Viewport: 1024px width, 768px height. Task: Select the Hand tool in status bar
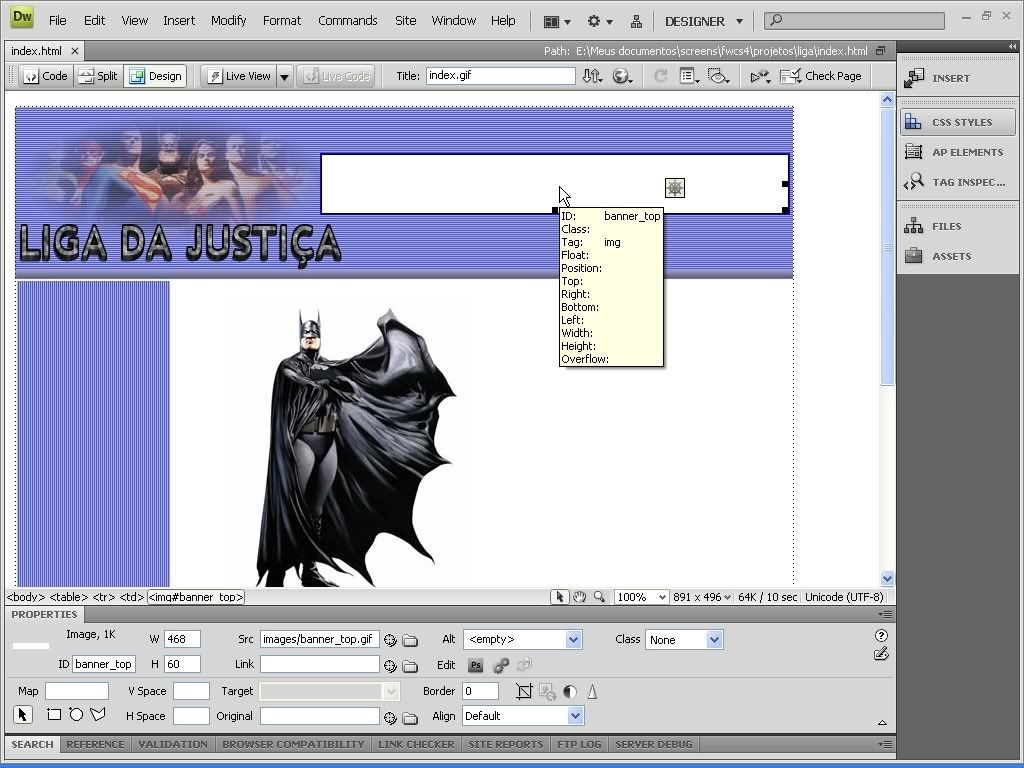tap(579, 597)
